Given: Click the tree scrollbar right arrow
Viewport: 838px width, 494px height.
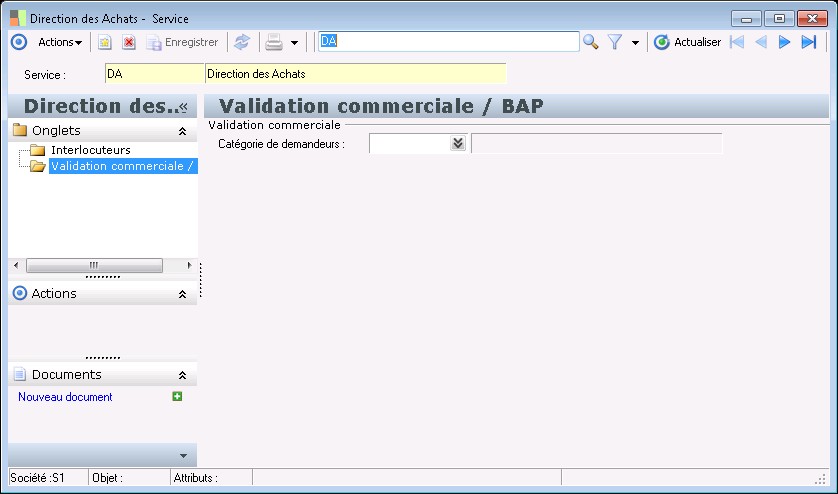Looking at the screenshot, I should (189, 265).
